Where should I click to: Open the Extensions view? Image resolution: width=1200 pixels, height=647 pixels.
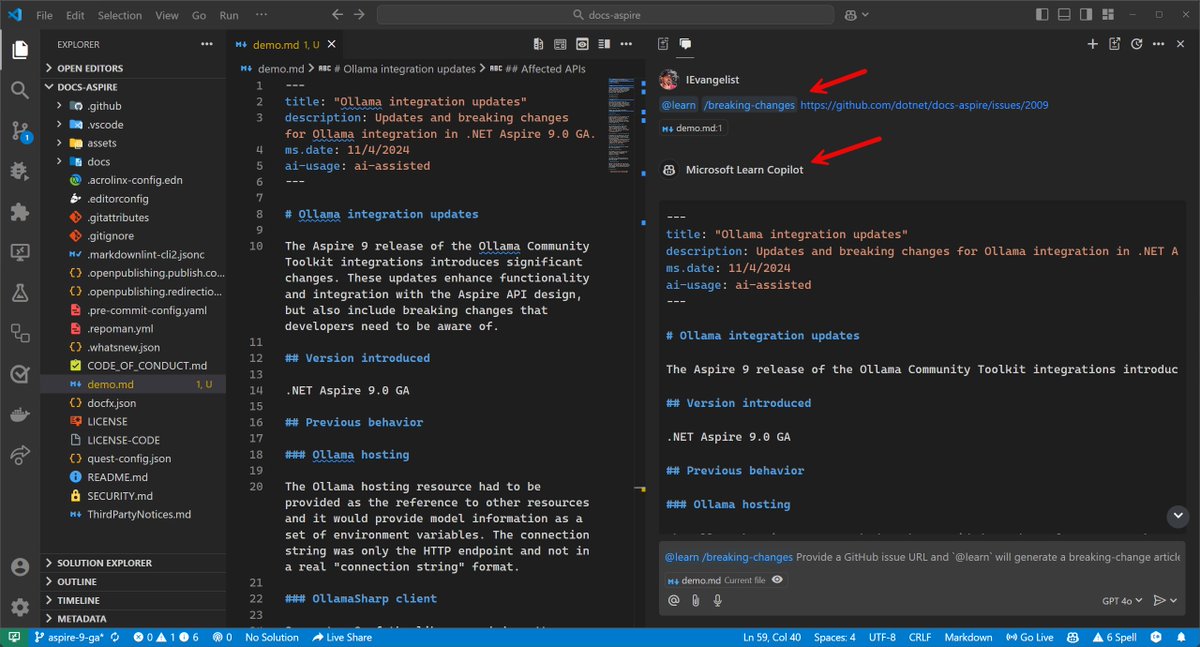[x=20, y=212]
